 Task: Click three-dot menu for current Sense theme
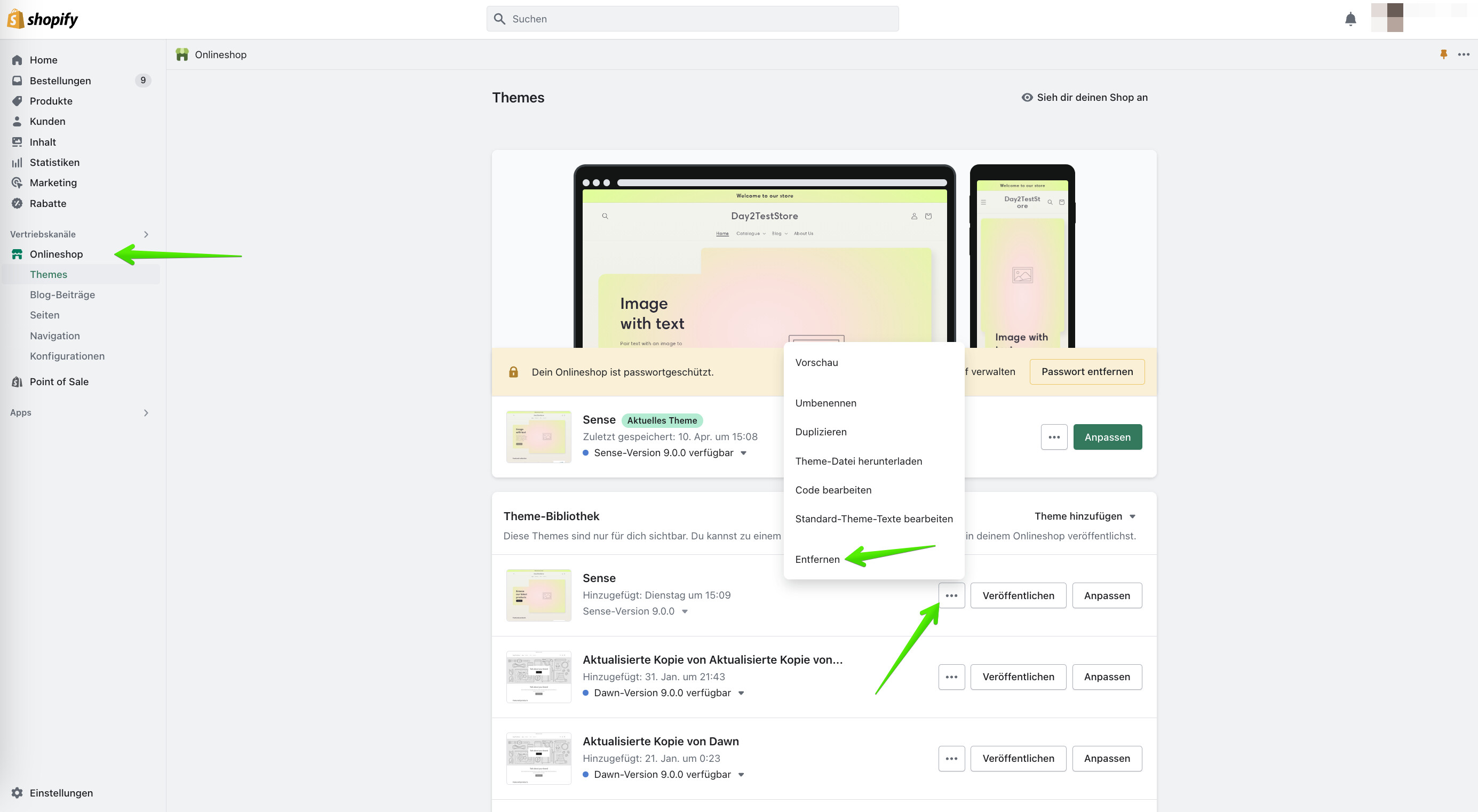(x=1053, y=437)
